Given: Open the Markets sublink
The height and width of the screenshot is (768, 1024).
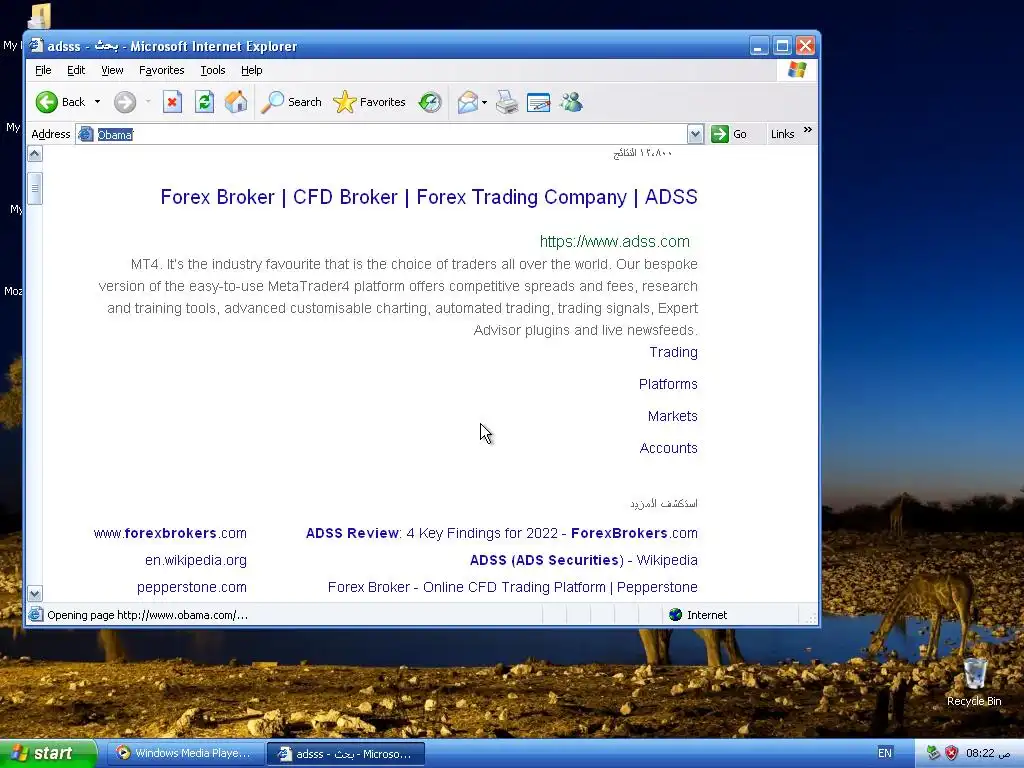Looking at the screenshot, I should (x=673, y=416).
